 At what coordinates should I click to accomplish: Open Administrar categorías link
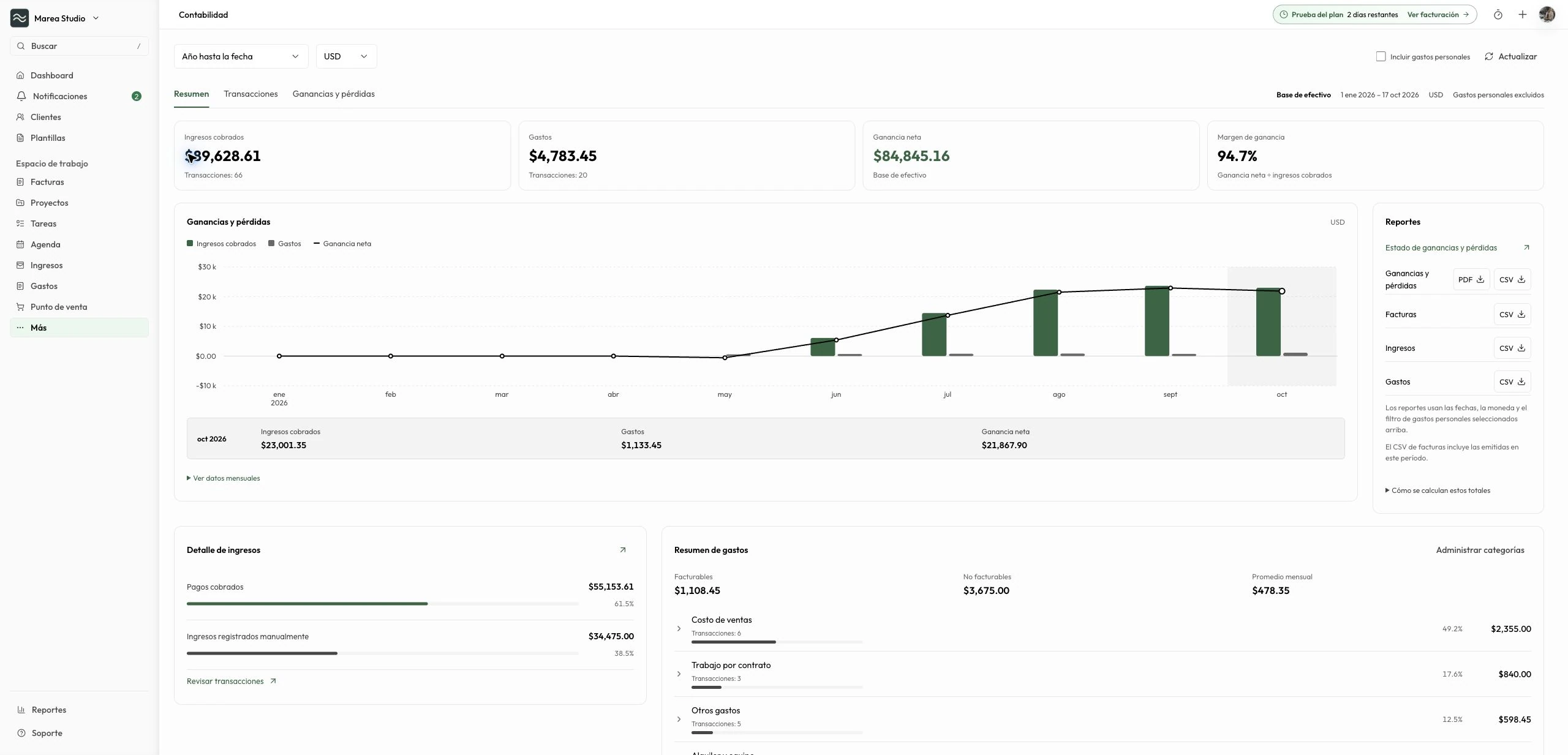tap(1480, 550)
